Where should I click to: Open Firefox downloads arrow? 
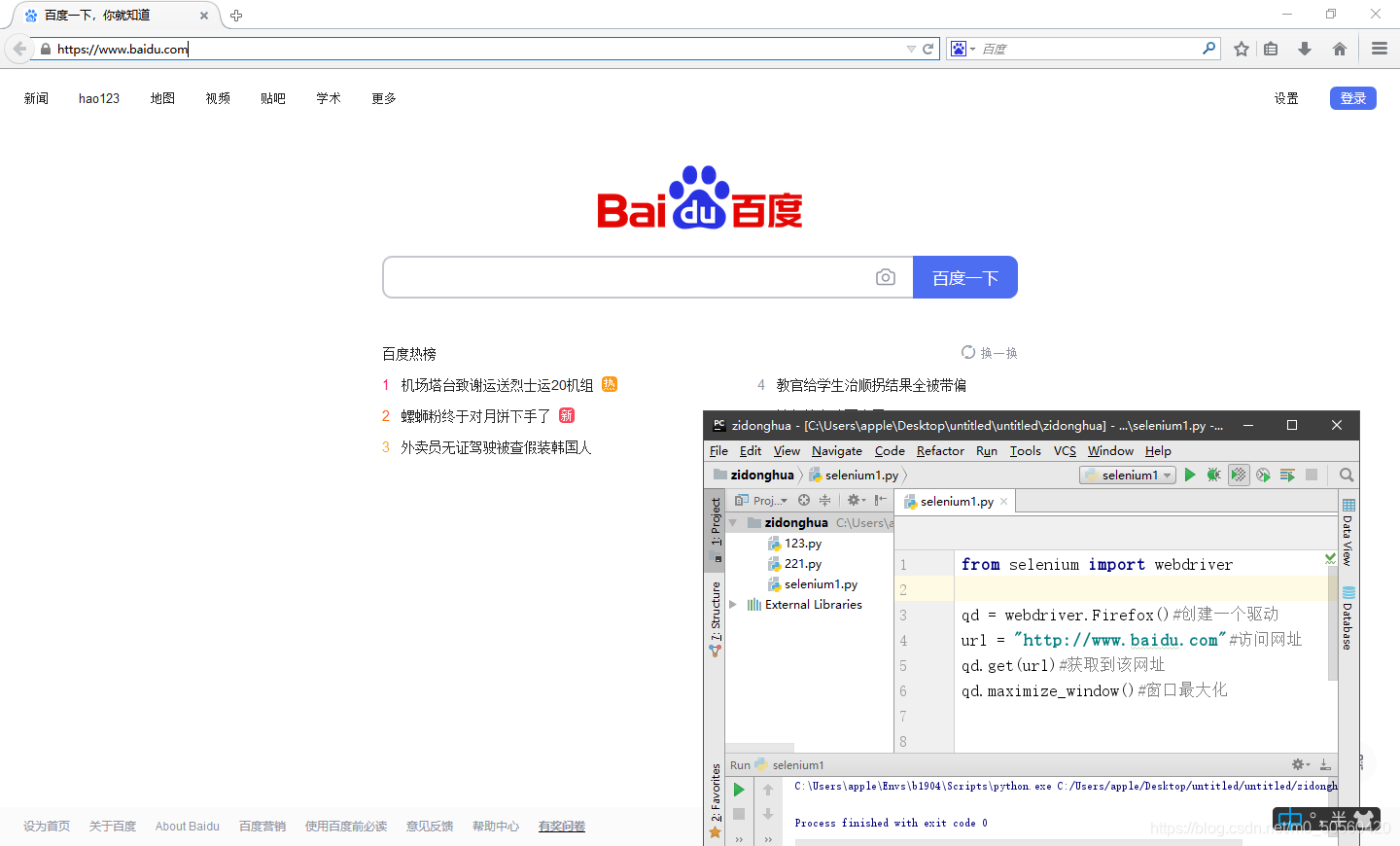pyautogui.click(x=1305, y=49)
